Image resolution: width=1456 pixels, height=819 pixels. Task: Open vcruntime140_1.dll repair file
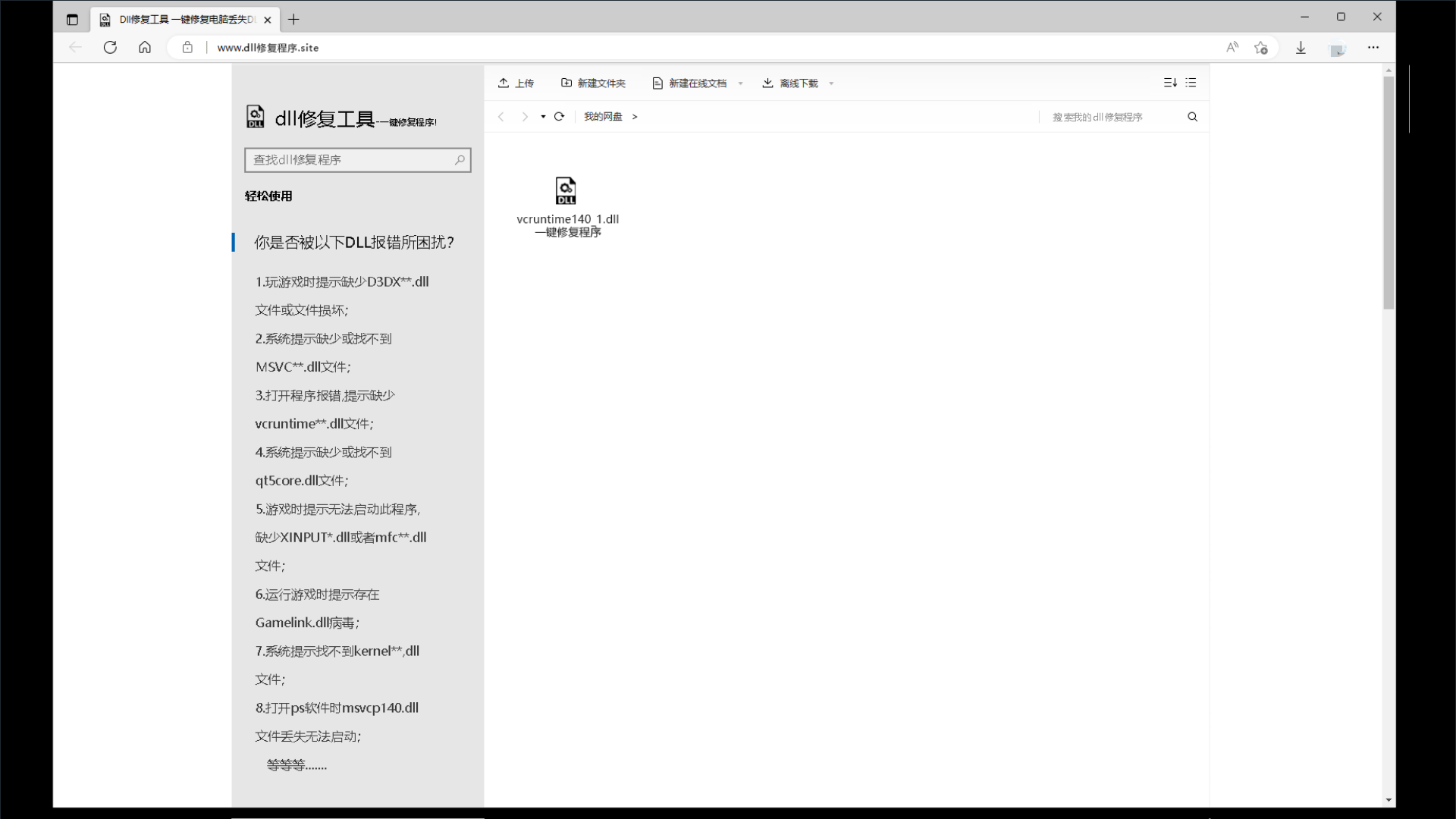[566, 192]
